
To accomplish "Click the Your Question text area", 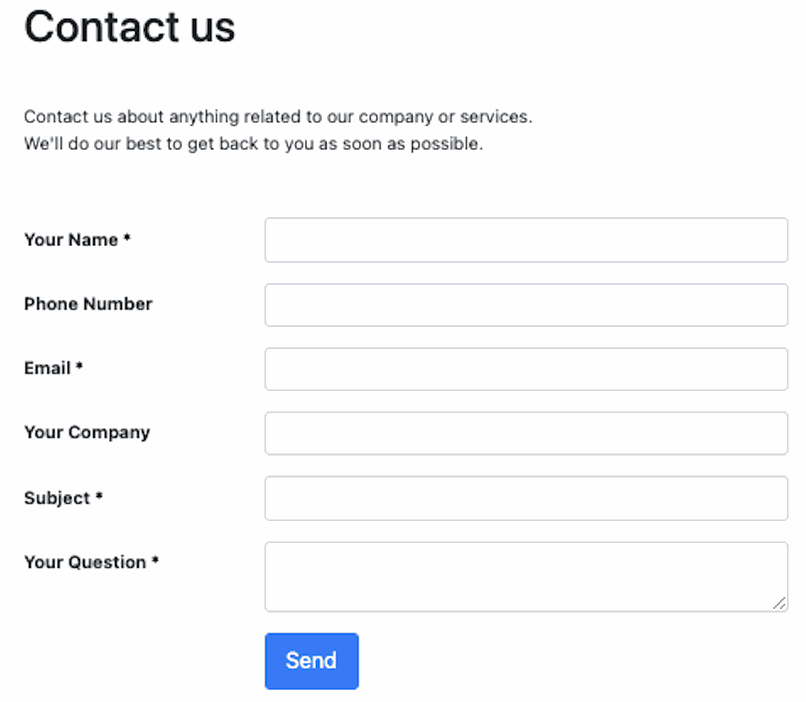I will 526,576.
